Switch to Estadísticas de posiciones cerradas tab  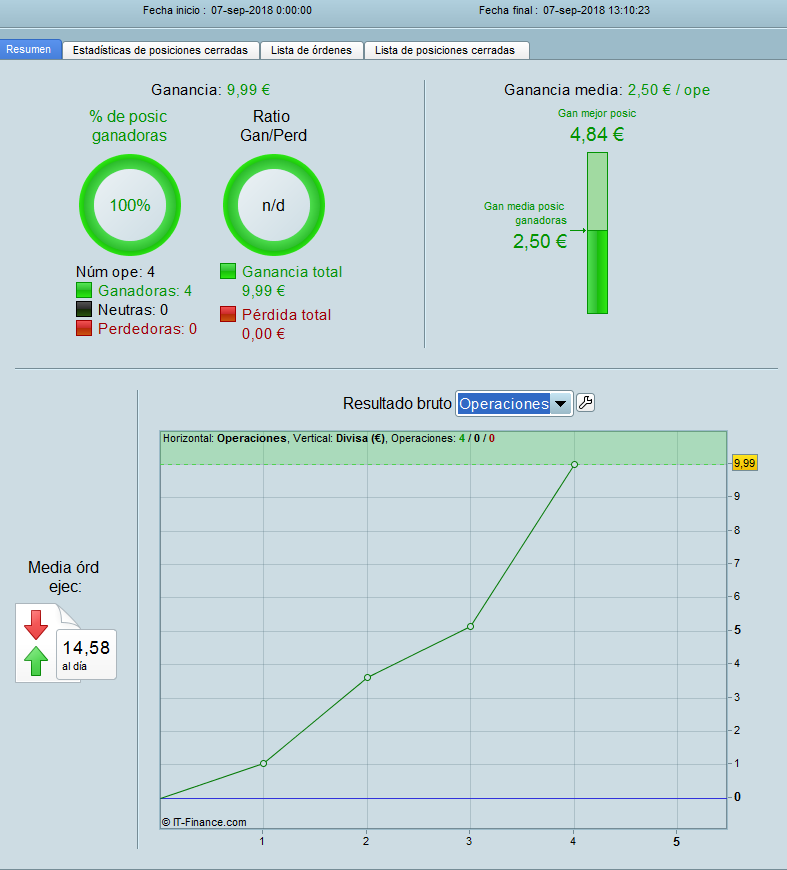160,50
